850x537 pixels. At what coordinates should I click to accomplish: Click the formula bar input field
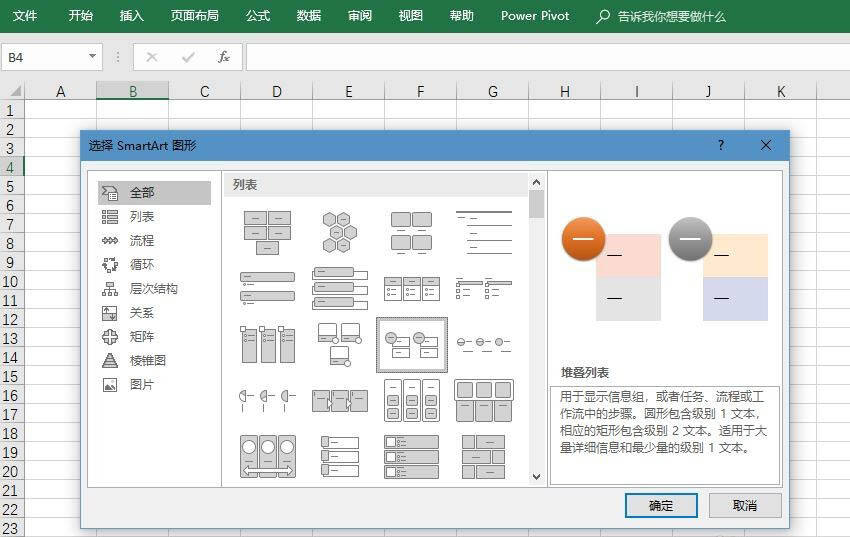click(x=540, y=57)
